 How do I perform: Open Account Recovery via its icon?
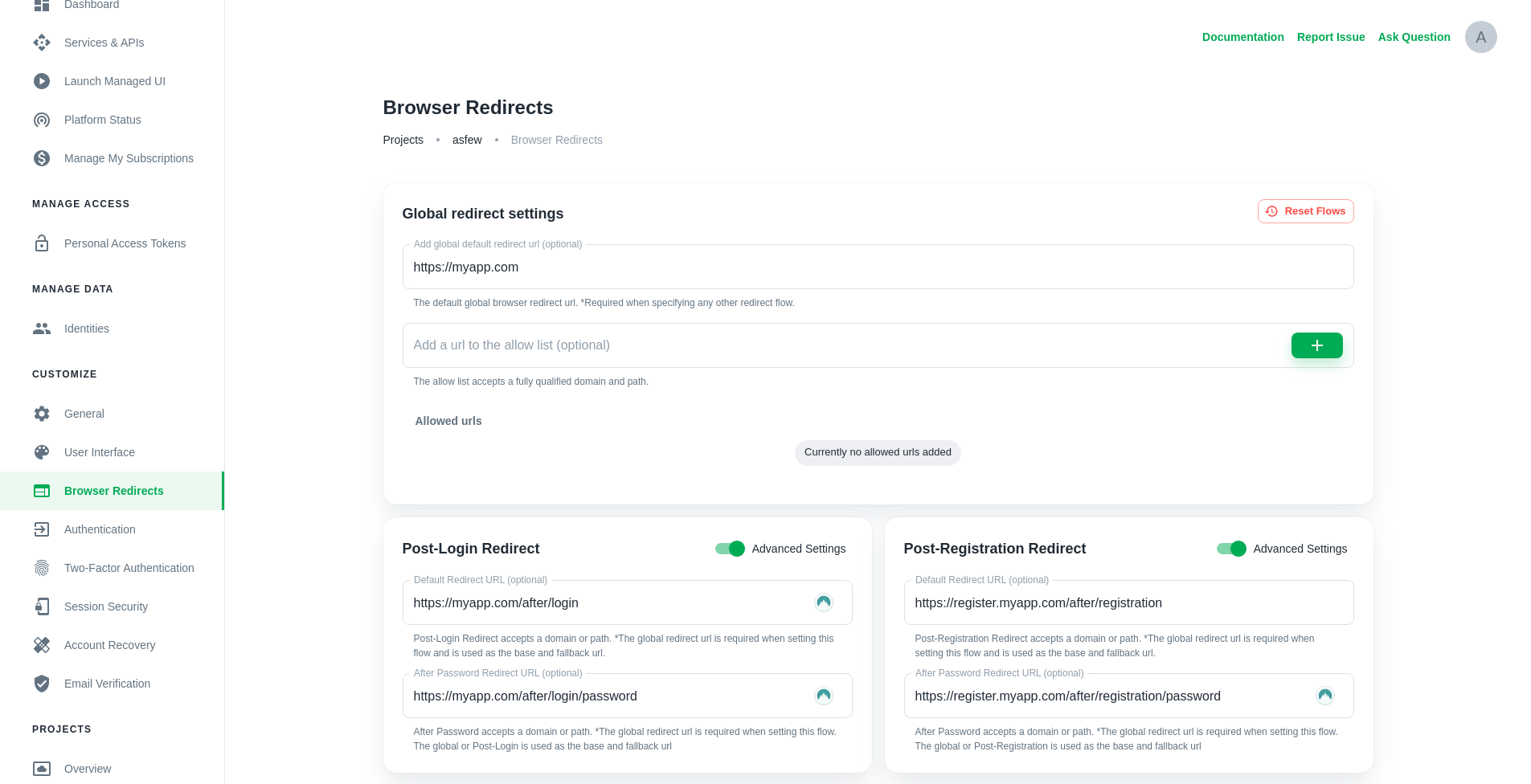(x=42, y=645)
